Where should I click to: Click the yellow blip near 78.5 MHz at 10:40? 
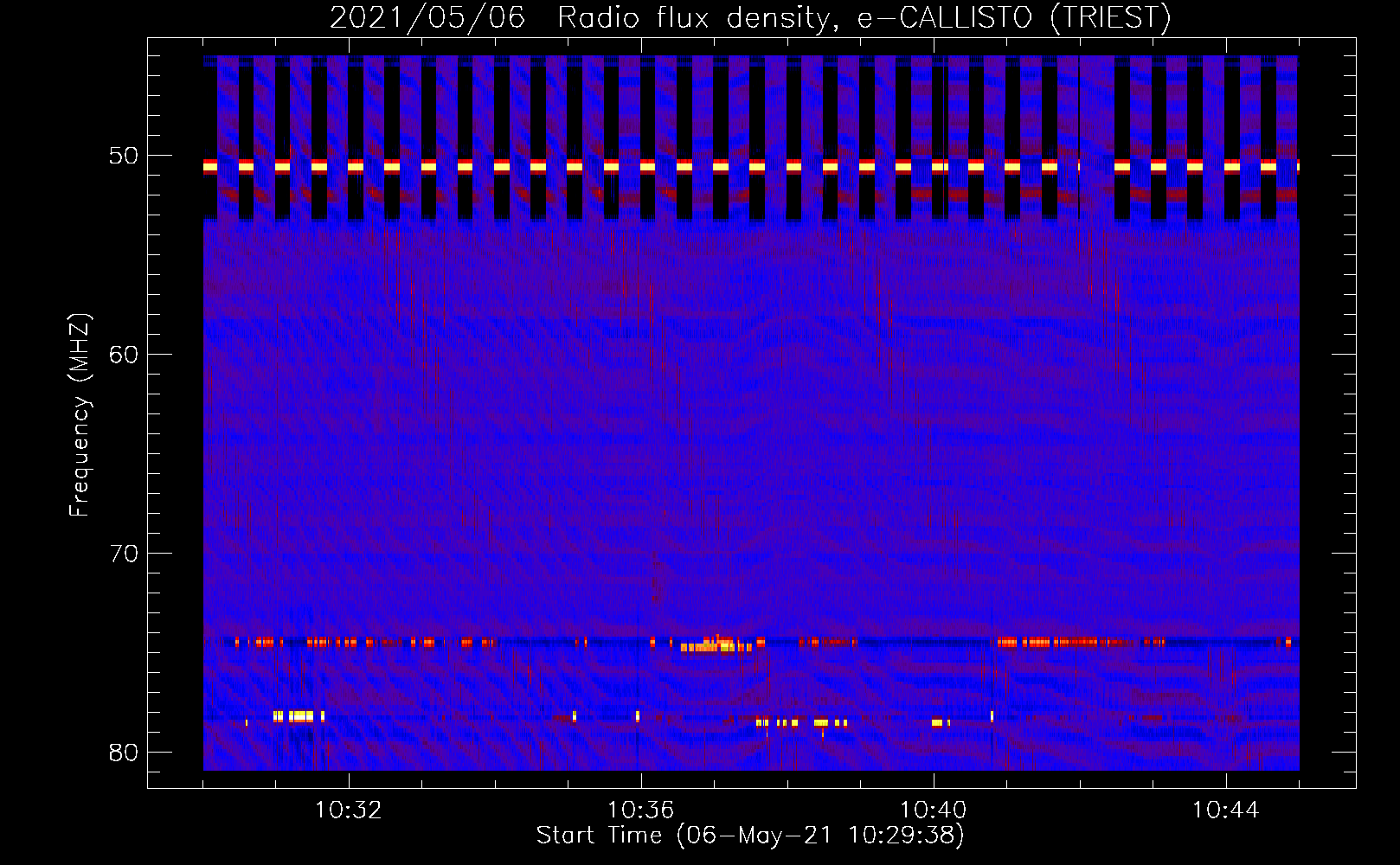pyautogui.click(x=938, y=722)
